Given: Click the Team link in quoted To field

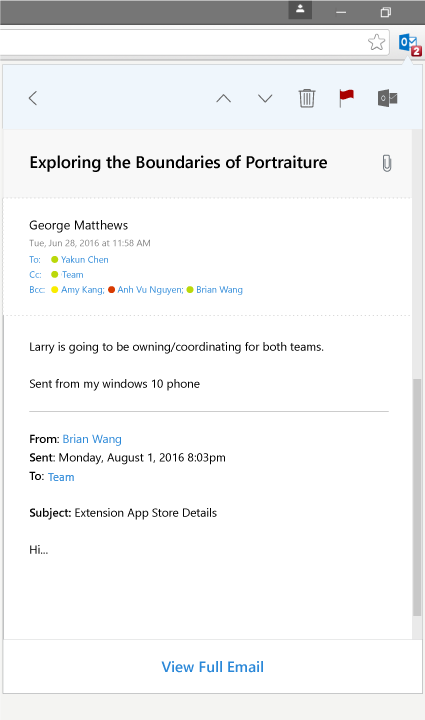Looking at the screenshot, I should tap(61, 477).
